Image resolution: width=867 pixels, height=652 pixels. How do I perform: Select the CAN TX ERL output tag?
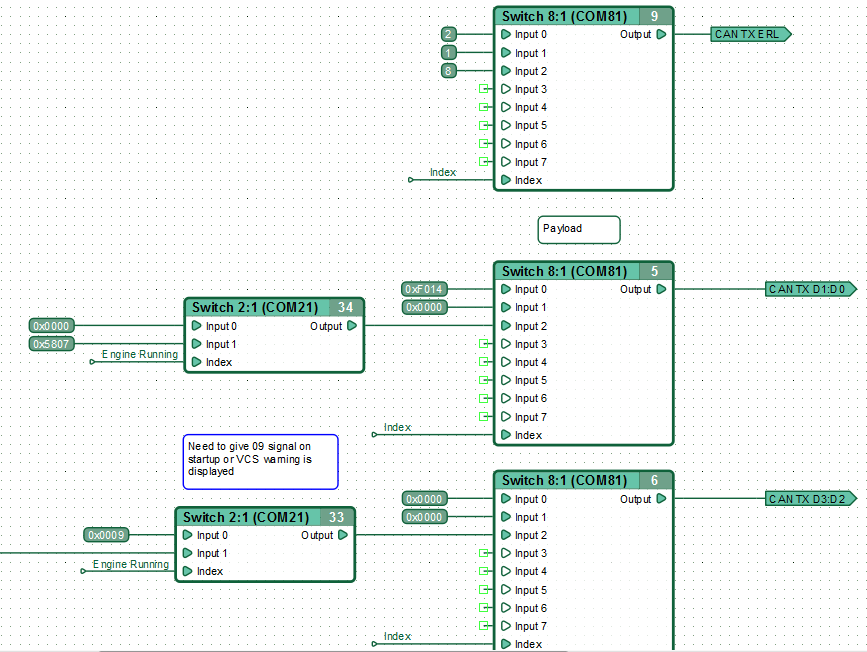pos(751,34)
